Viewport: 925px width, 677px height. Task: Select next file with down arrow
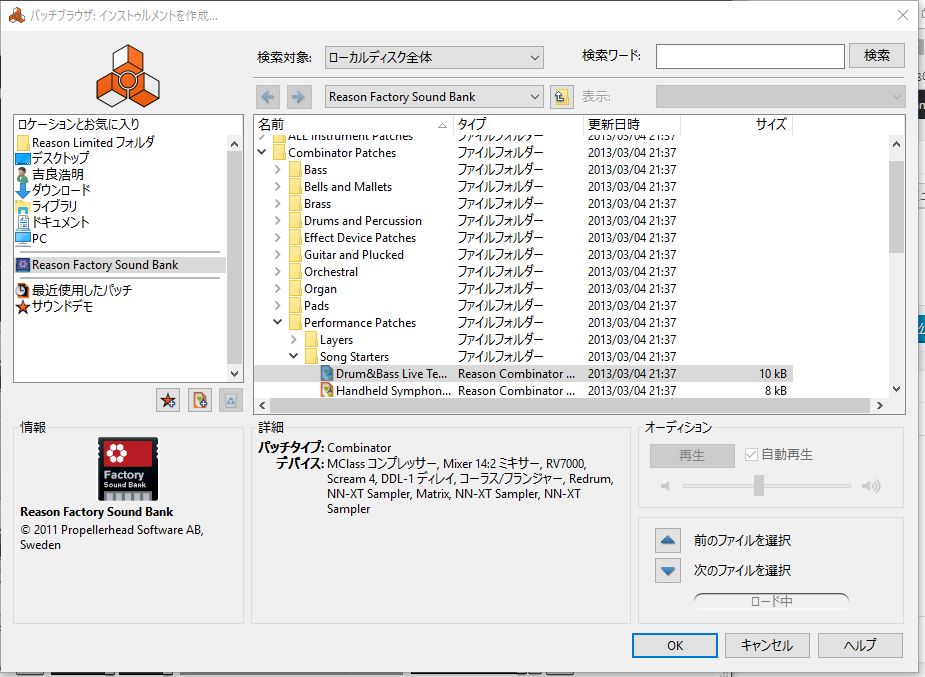(668, 570)
